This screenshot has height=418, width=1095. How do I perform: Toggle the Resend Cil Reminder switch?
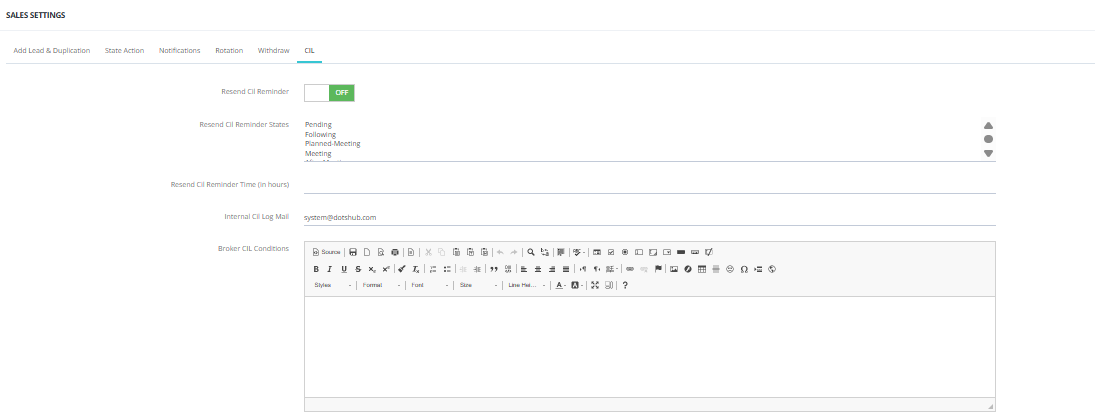tap(330, 93)
